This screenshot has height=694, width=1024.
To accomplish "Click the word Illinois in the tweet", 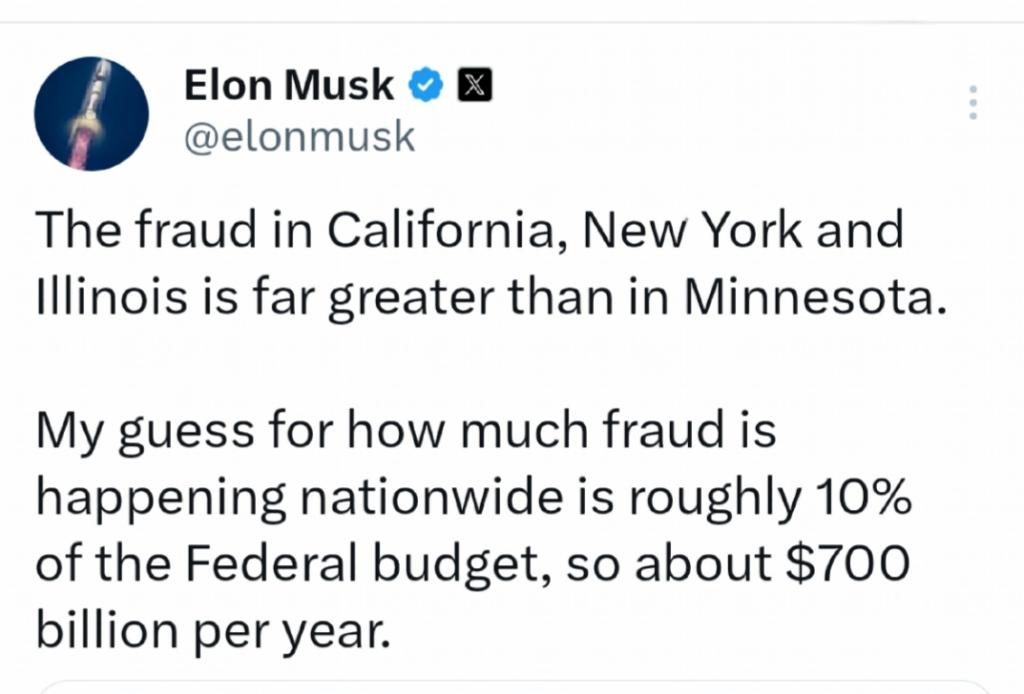I will point(99,299).
